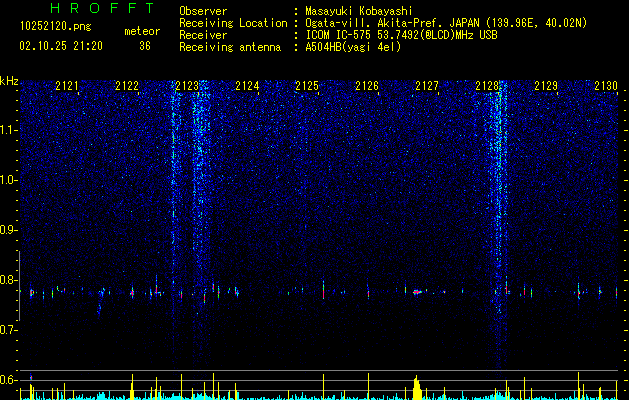Click the meteor count 36
Image resolution: width=629 pixels, height=400 pixels.
145,46
